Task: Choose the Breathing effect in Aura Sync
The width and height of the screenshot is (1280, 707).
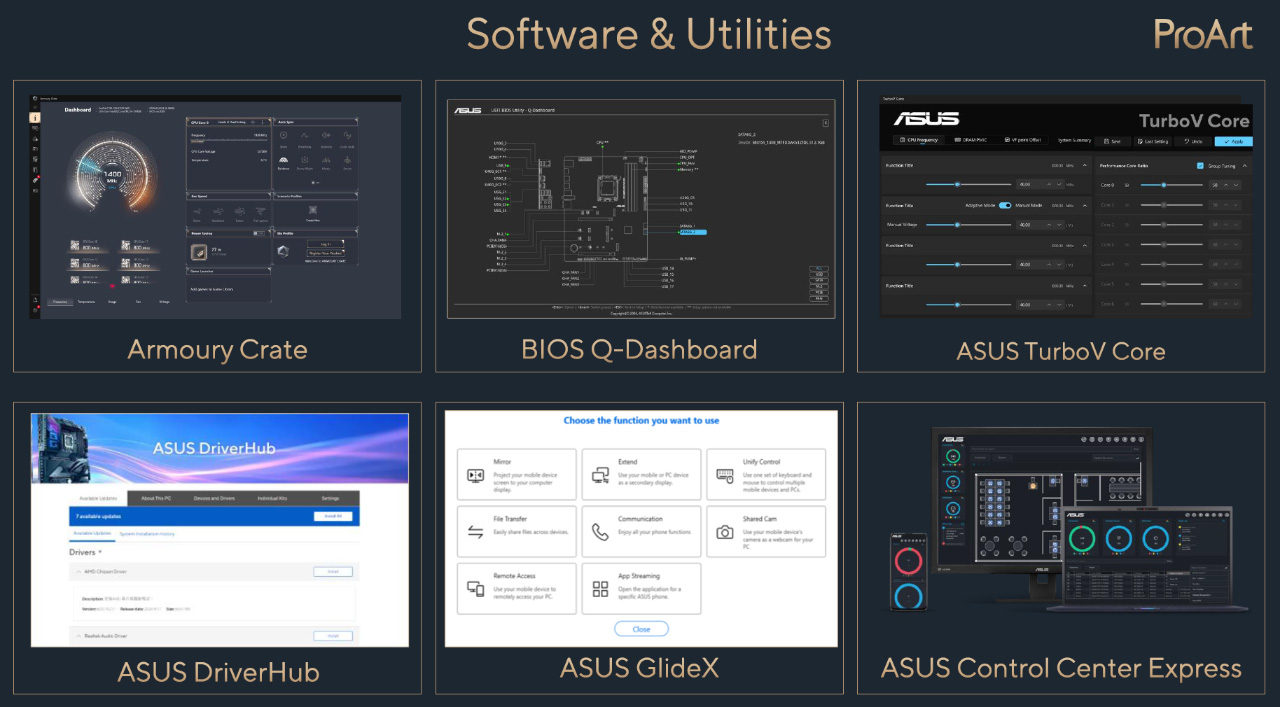Action: pos(306,135)
